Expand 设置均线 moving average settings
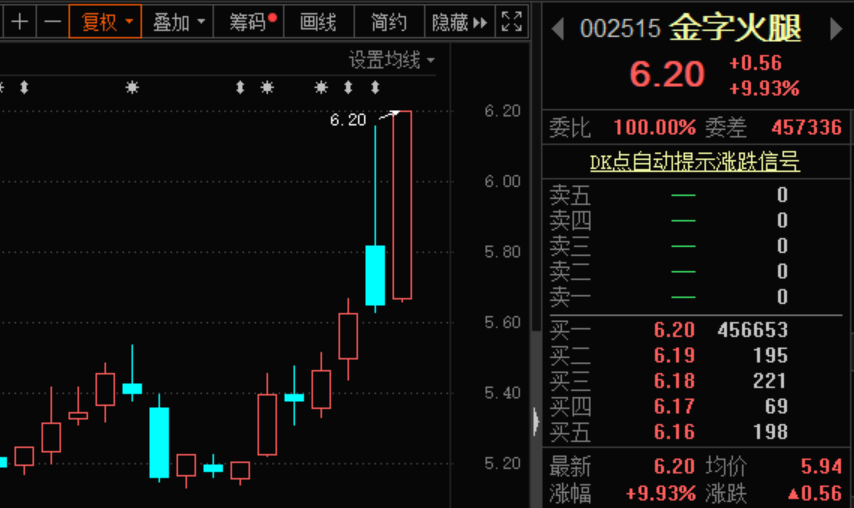The height and width of the screenshot is (508, 854). tap(392, 60)
